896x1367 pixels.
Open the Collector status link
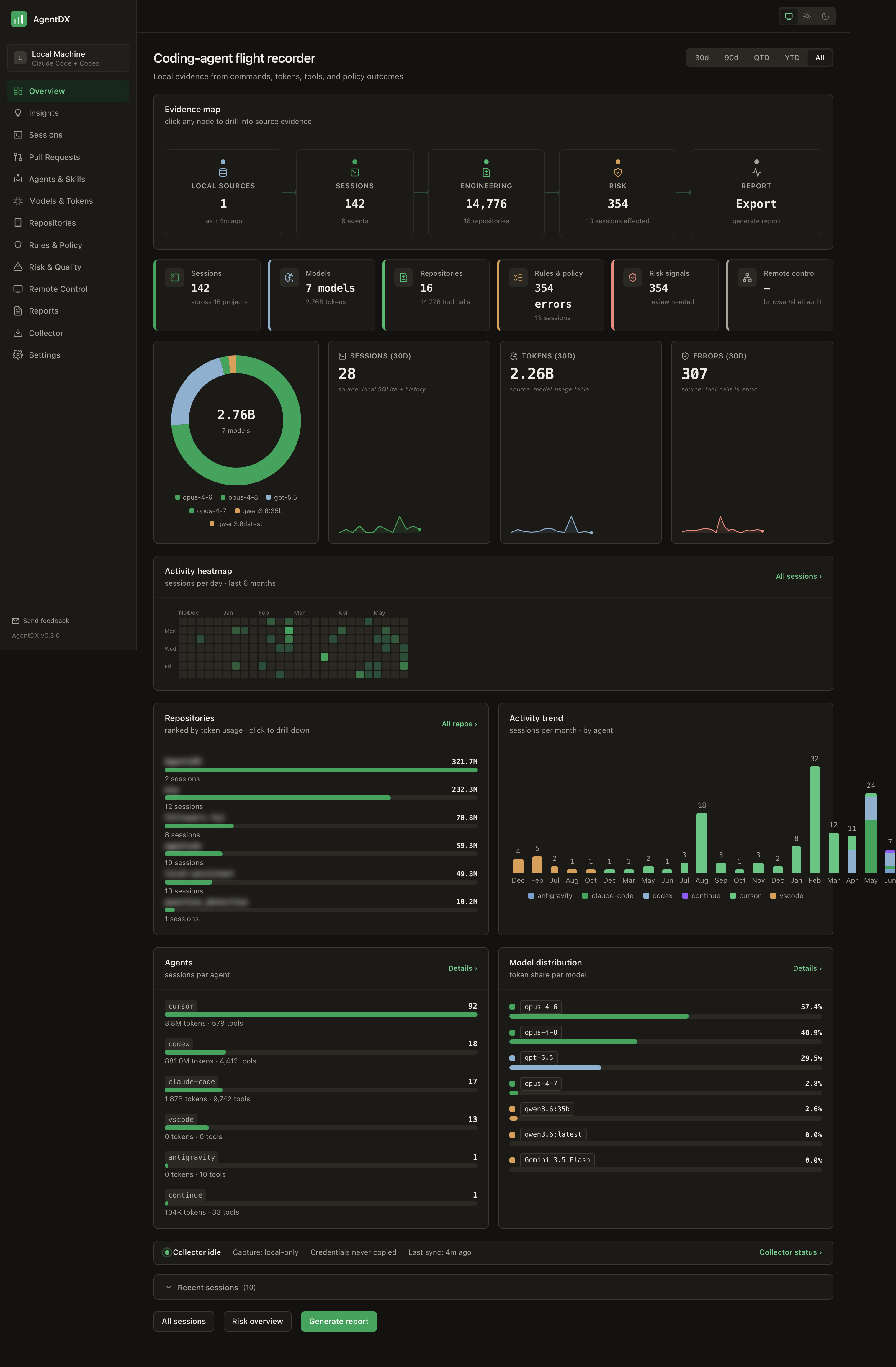tap(790, 1252)
